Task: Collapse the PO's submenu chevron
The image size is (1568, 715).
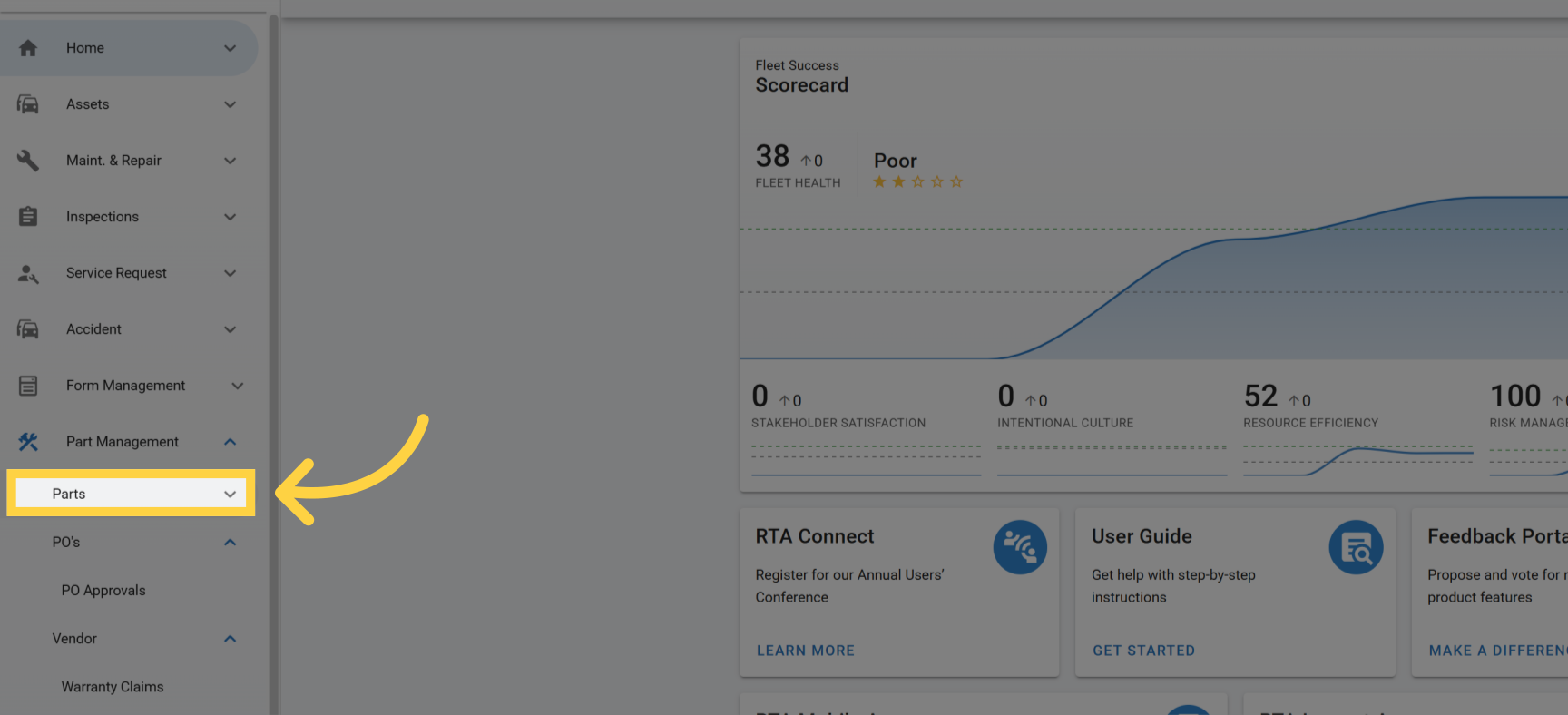Action: [x=230, y=543]
